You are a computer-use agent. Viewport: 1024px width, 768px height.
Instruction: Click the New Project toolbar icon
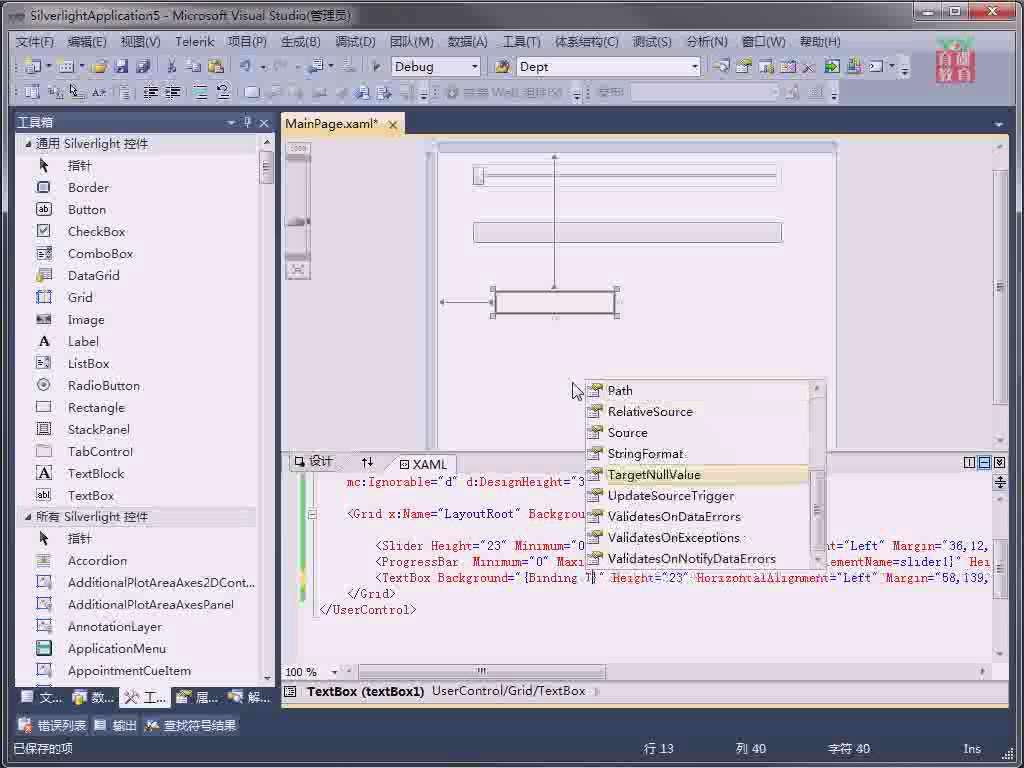[32, 66]
